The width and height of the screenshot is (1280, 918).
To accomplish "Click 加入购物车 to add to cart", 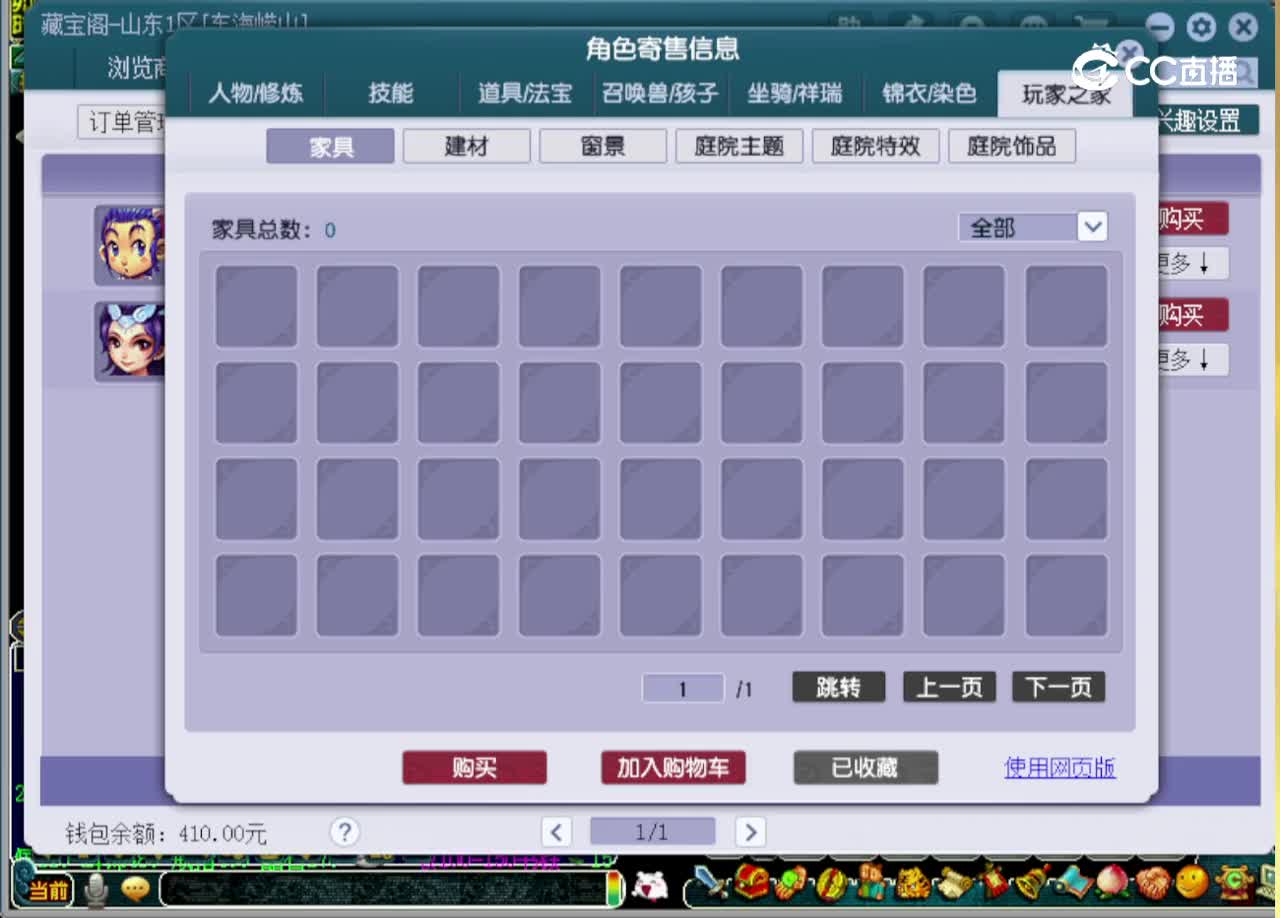I will click(x=673, y=768).
